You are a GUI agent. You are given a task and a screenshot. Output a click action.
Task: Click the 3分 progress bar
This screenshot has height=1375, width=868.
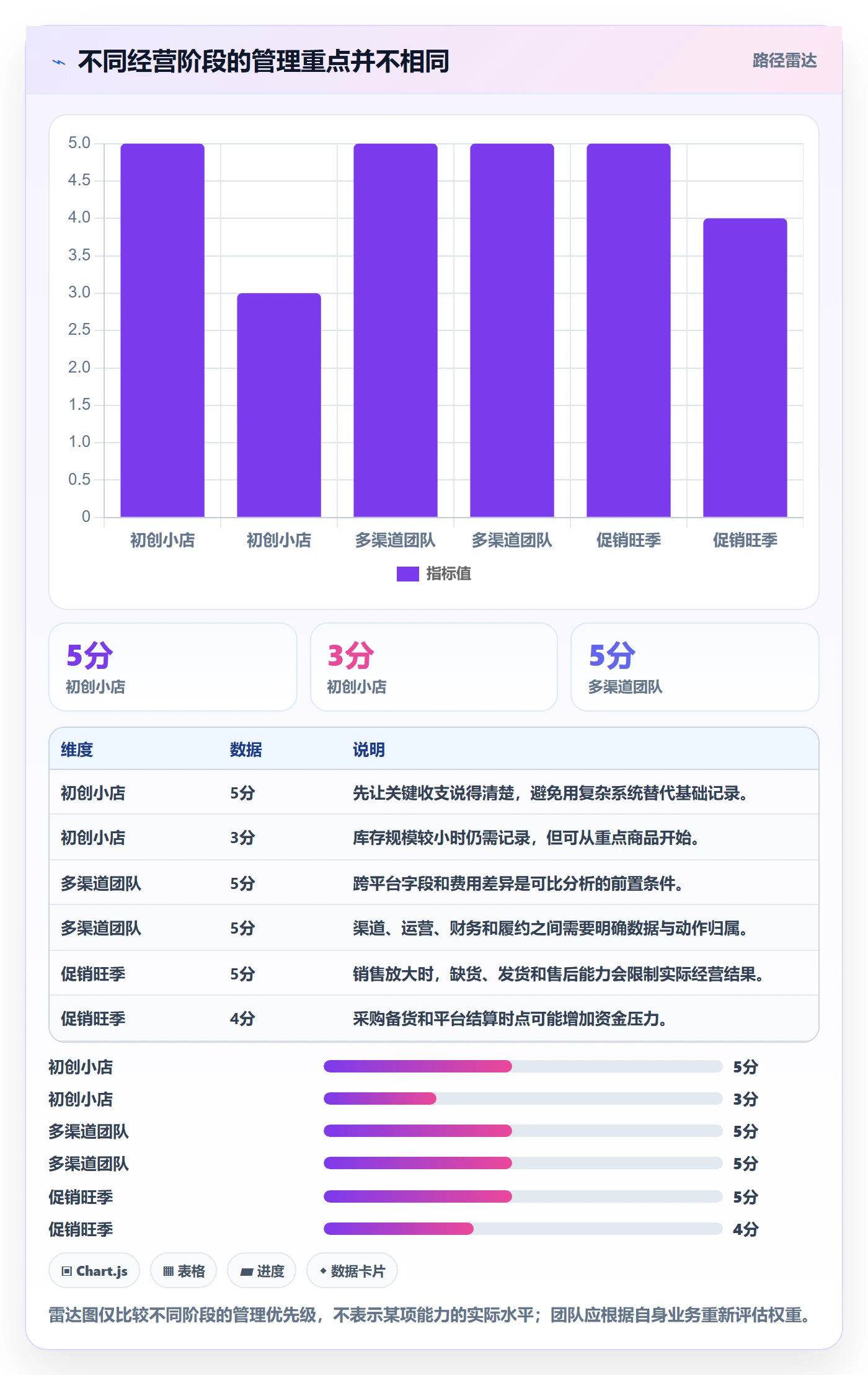tap(523, 1099)
